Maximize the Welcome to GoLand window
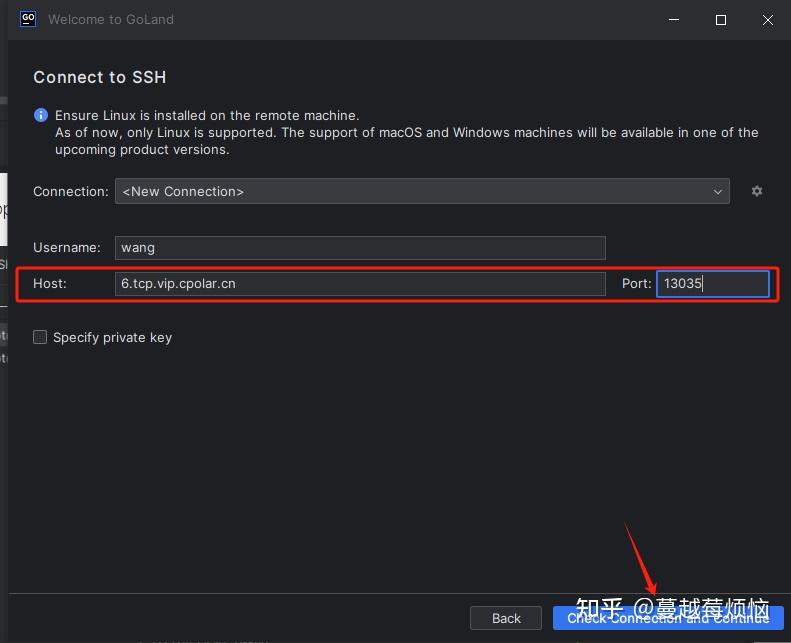 click(720, 20)
